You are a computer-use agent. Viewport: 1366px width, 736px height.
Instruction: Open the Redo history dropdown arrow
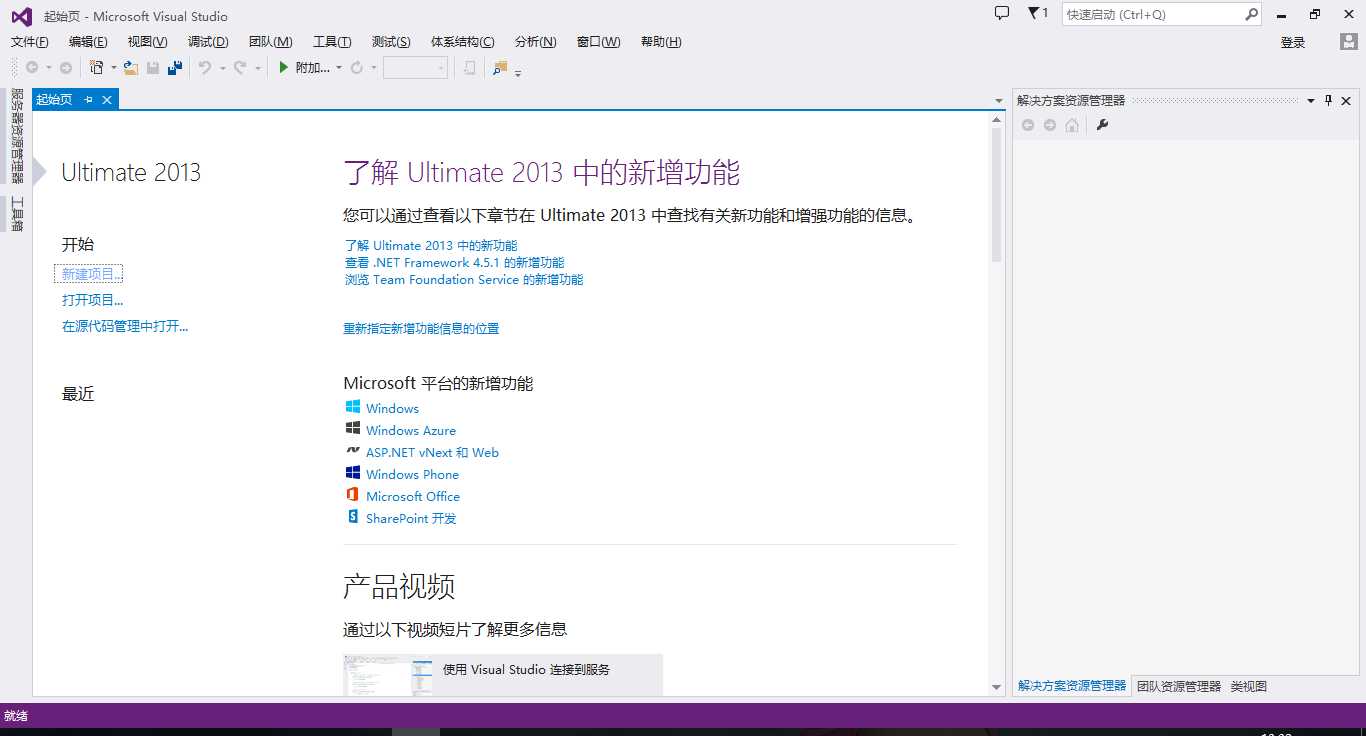pos(258,68)
